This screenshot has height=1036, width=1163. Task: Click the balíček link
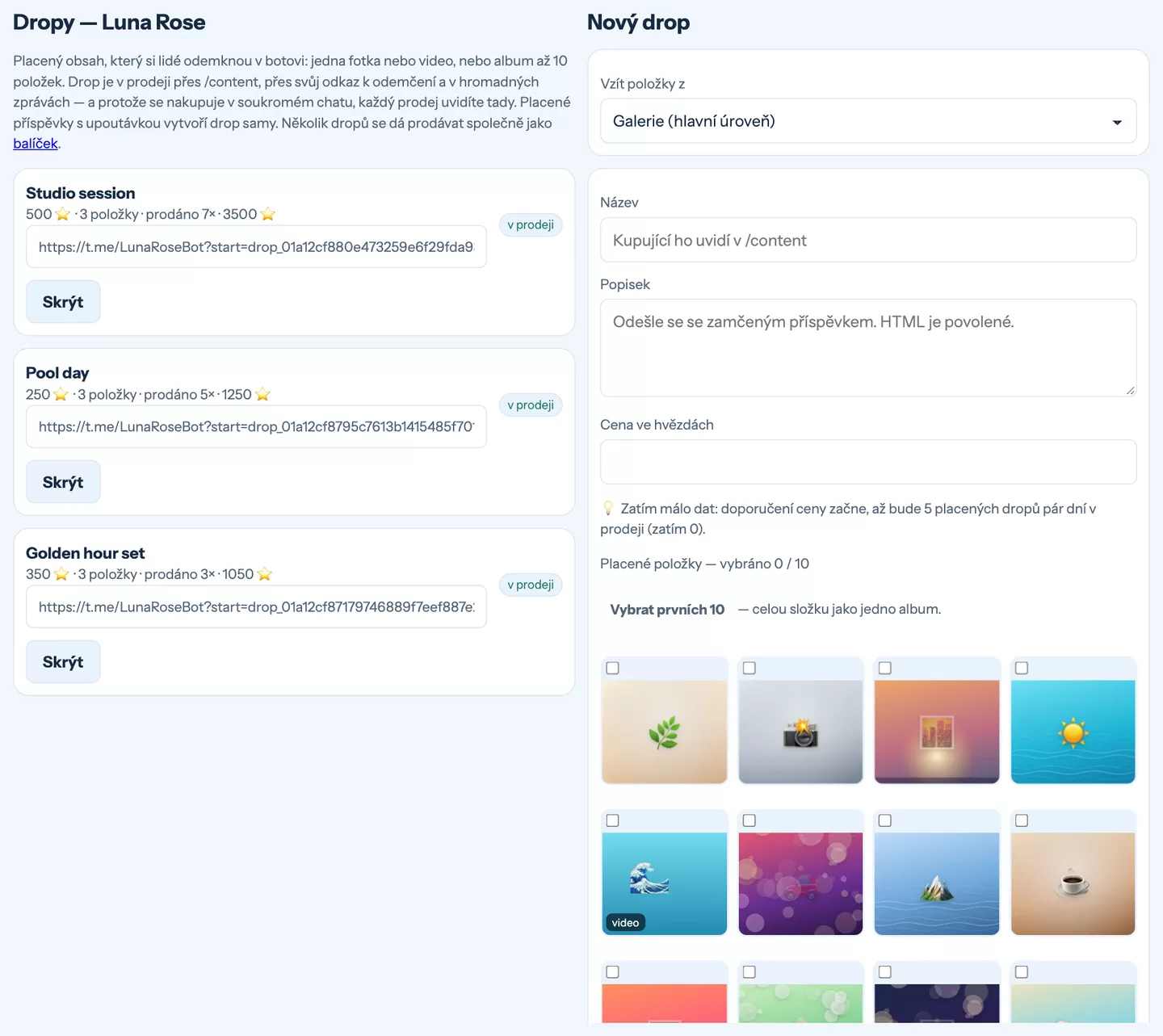(36, 144)
